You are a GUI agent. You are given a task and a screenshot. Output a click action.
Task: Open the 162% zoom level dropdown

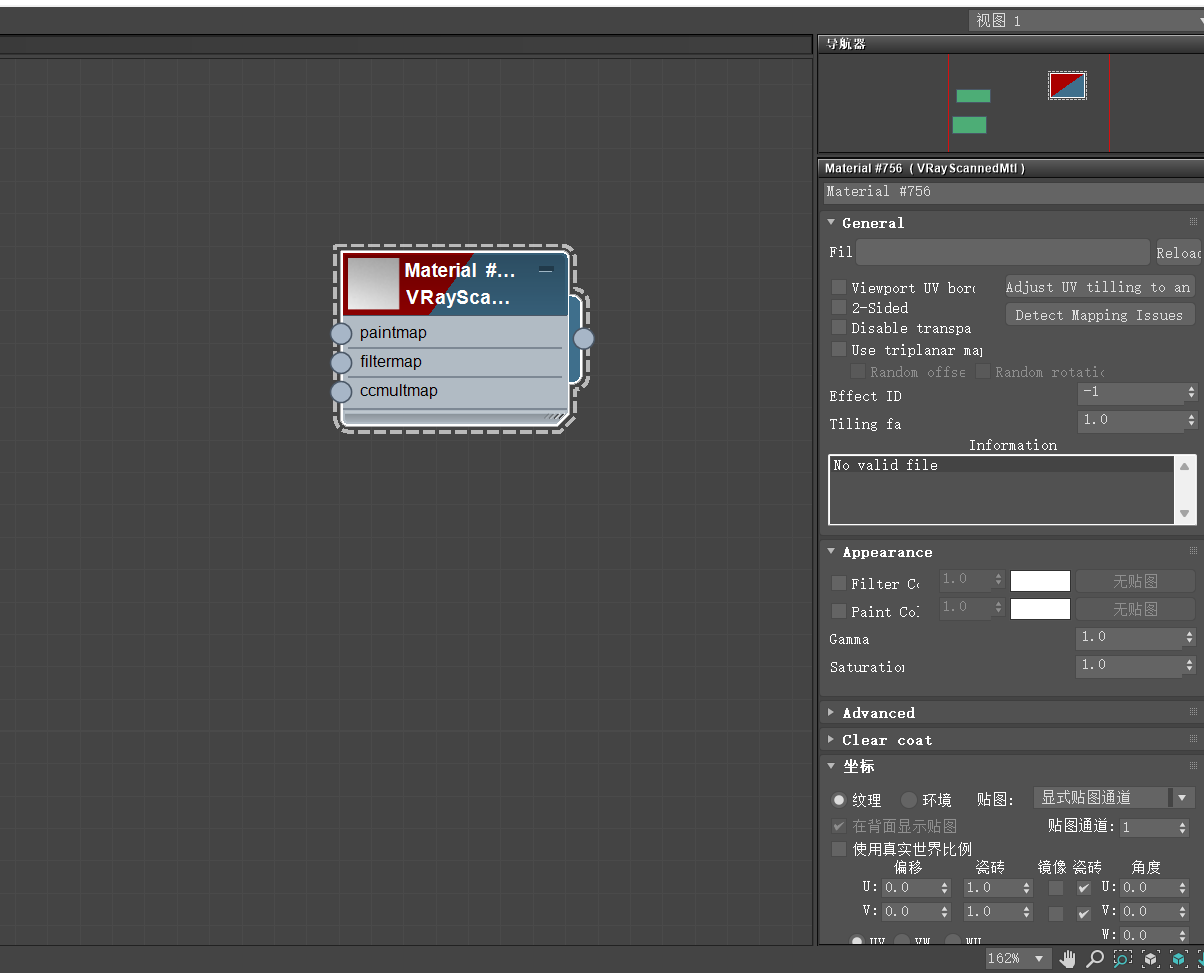click(x=1018, y=959)
